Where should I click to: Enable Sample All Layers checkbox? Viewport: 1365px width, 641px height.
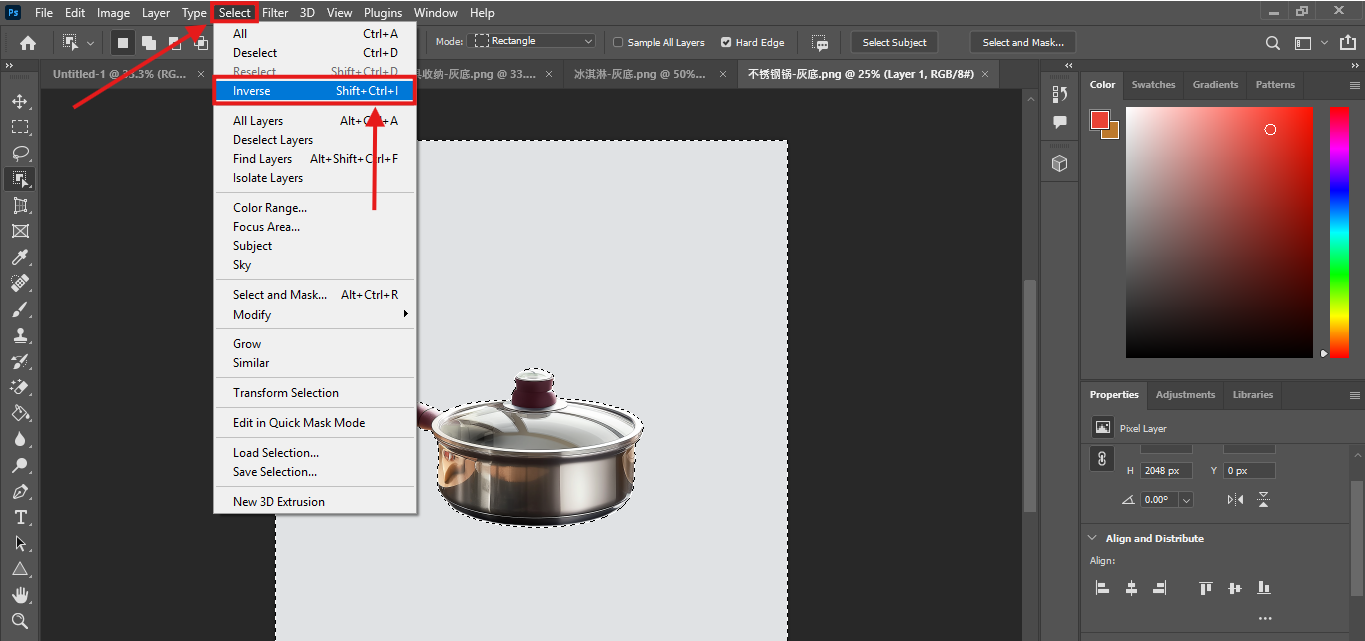tap(618, 43)
